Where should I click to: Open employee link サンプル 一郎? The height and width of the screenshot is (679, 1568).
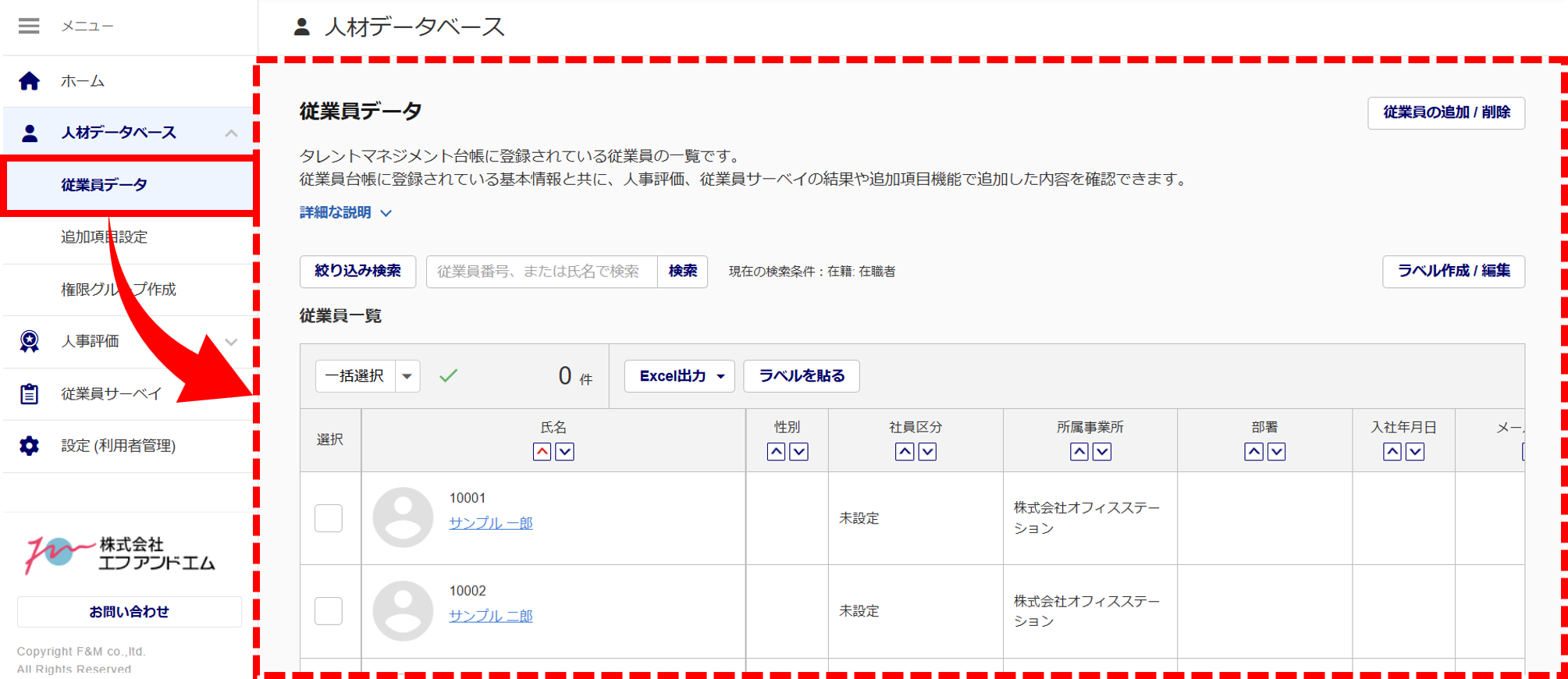tap(490, 523)
